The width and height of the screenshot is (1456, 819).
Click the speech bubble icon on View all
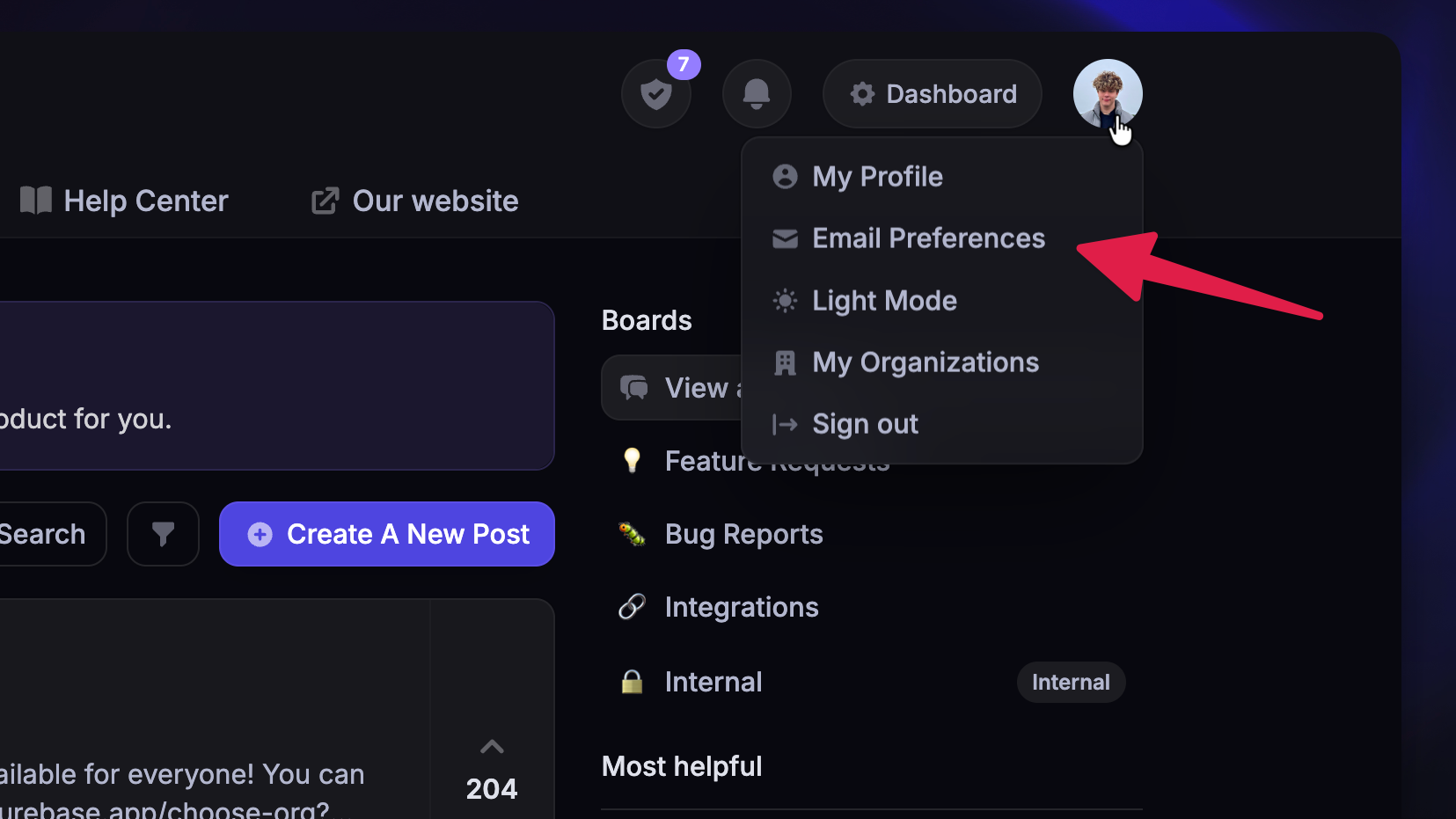pyautogui.click(x=634, y=387)
